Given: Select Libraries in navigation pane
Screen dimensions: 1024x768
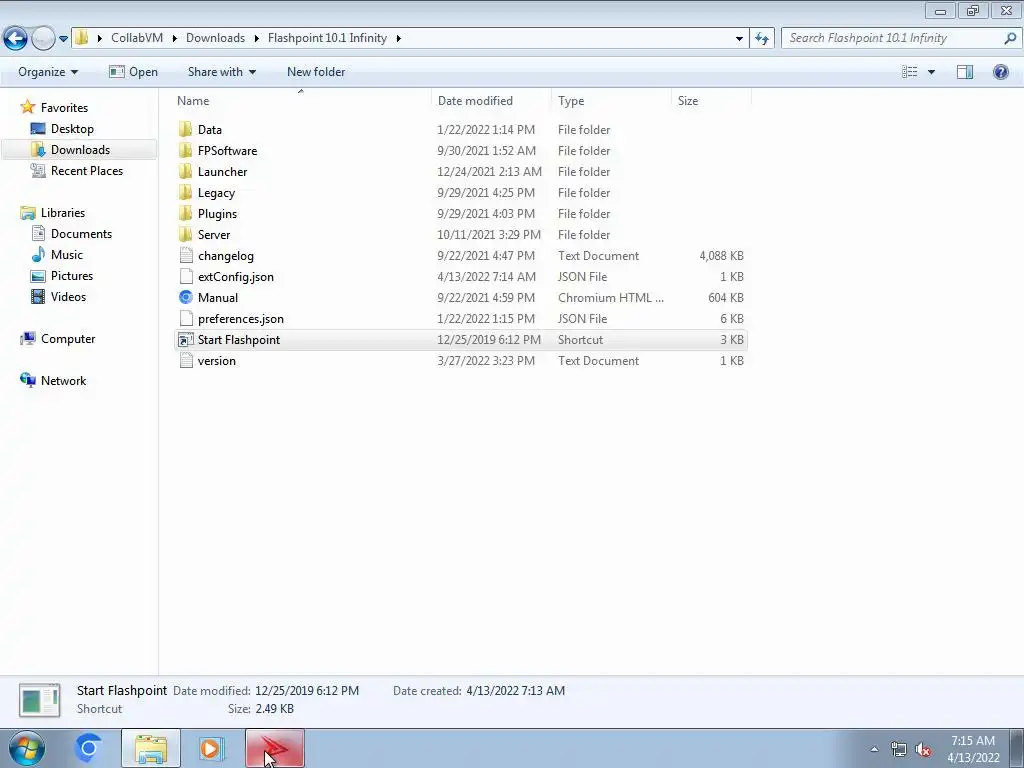Looking at the screenshot, I should (63, 213).
